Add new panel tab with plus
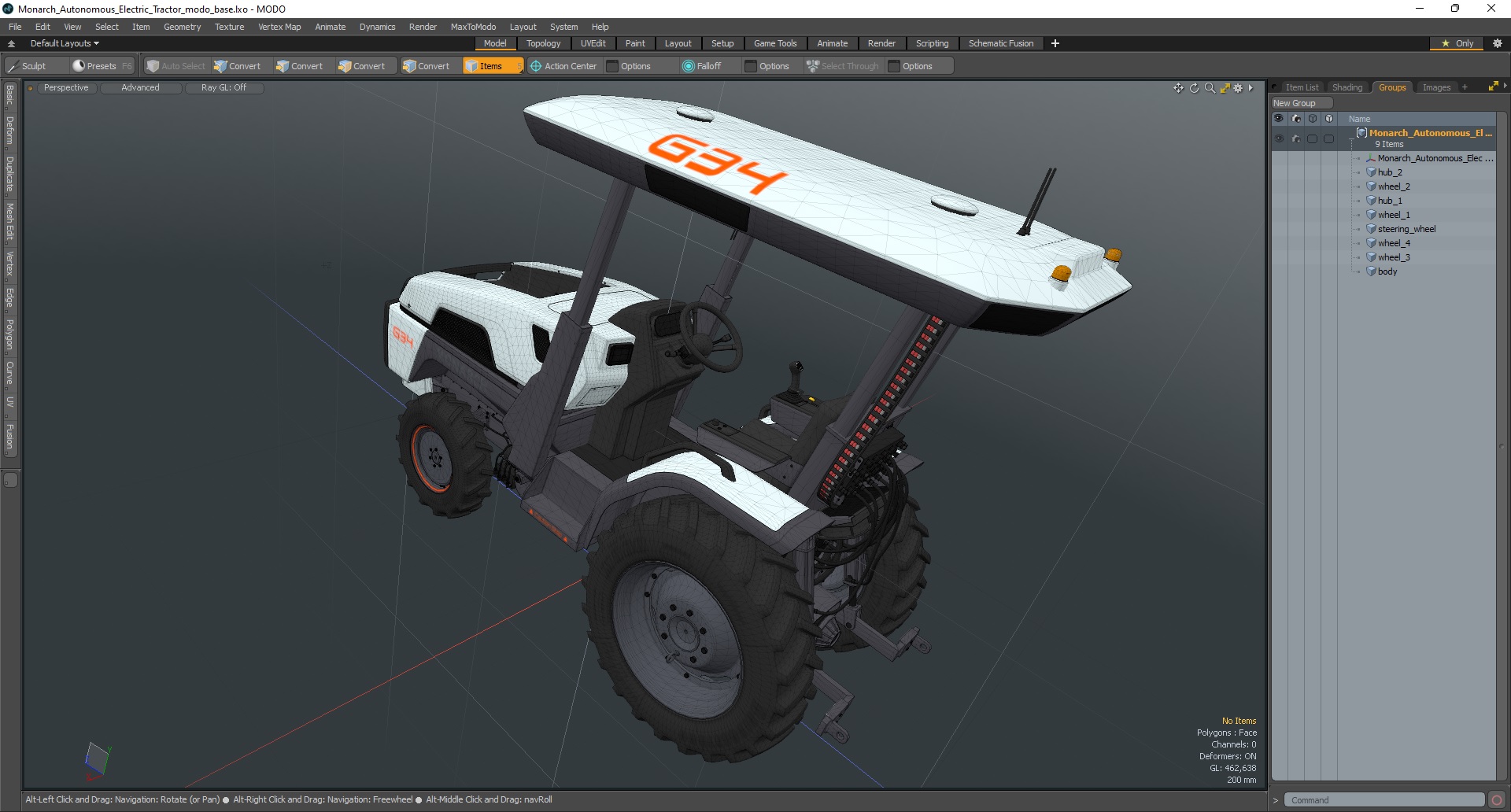Image resolution: width=1511 pixels, height=812 pixels. click(x=1465, y=87)
